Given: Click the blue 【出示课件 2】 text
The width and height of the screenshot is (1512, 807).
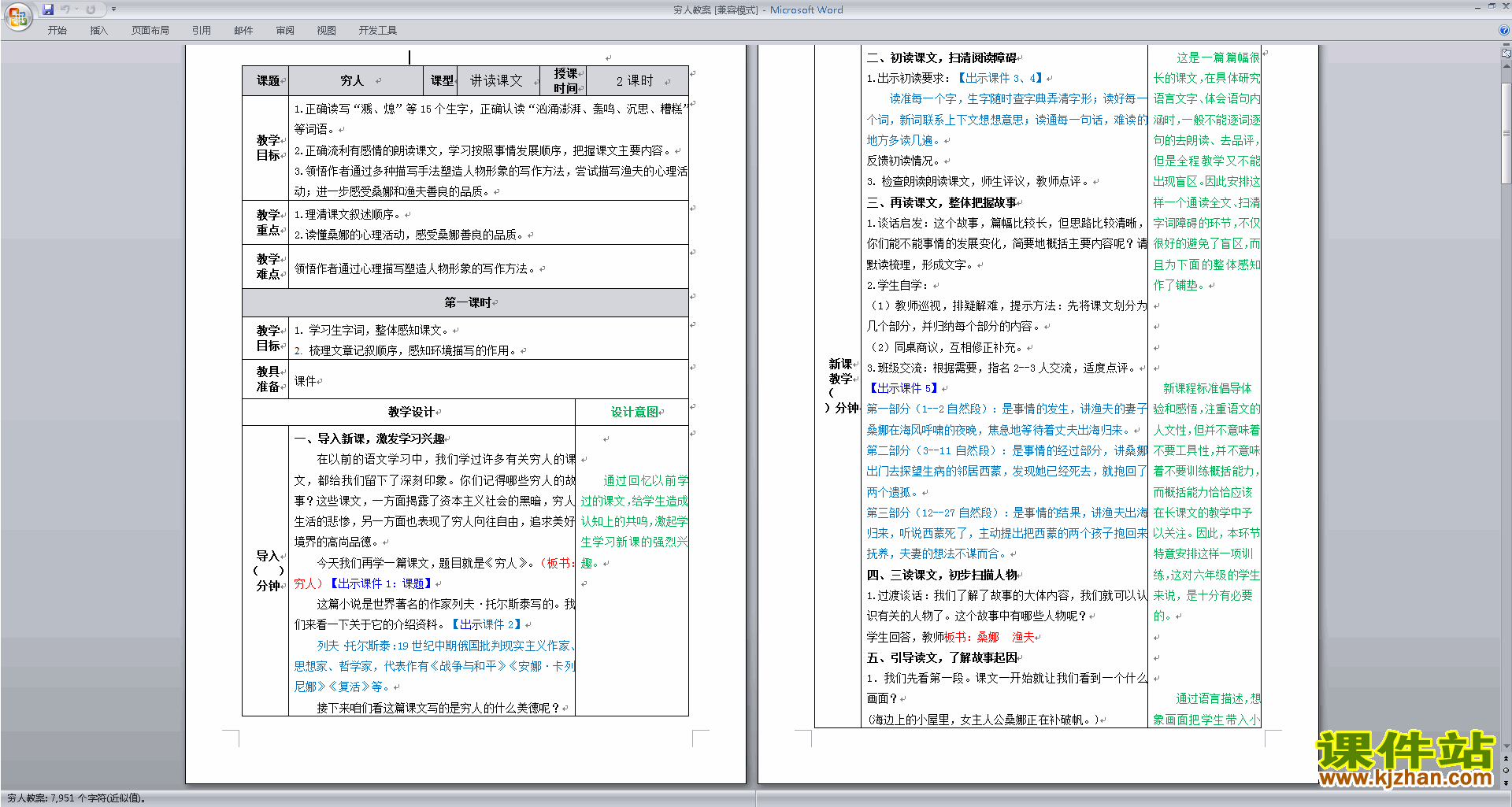Looking at the screenshot, I should pyautogui.click(x=486, y=624).
